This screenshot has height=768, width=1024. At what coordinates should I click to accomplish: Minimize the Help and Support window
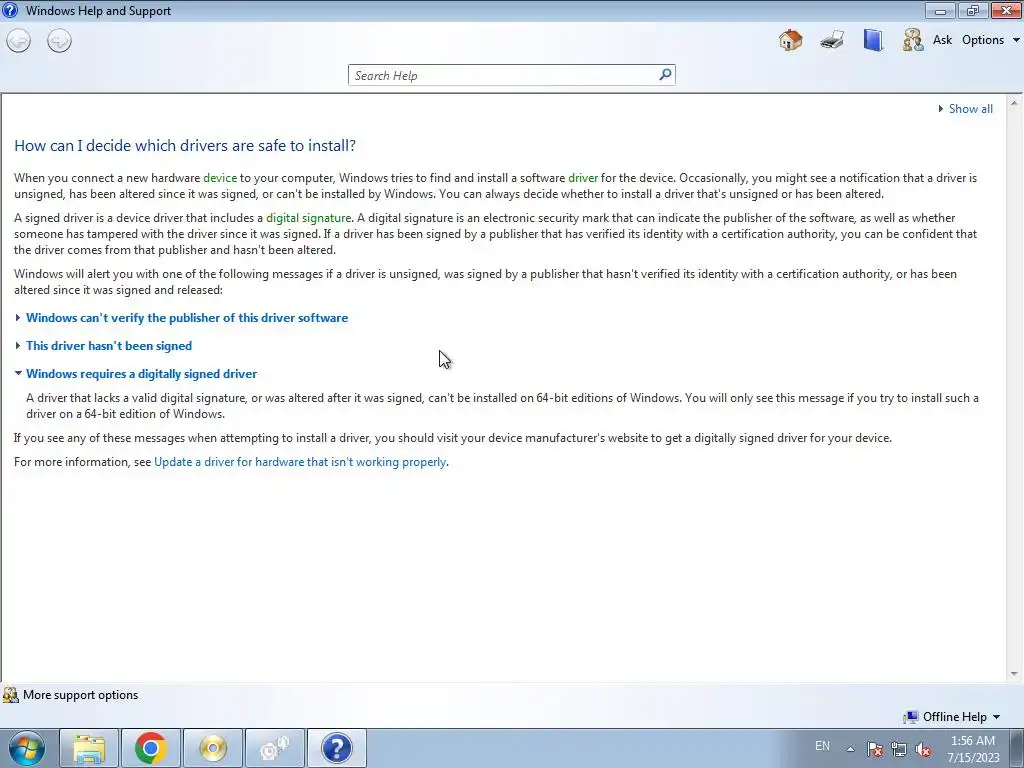pyautogui.click(x=940, y=10)
